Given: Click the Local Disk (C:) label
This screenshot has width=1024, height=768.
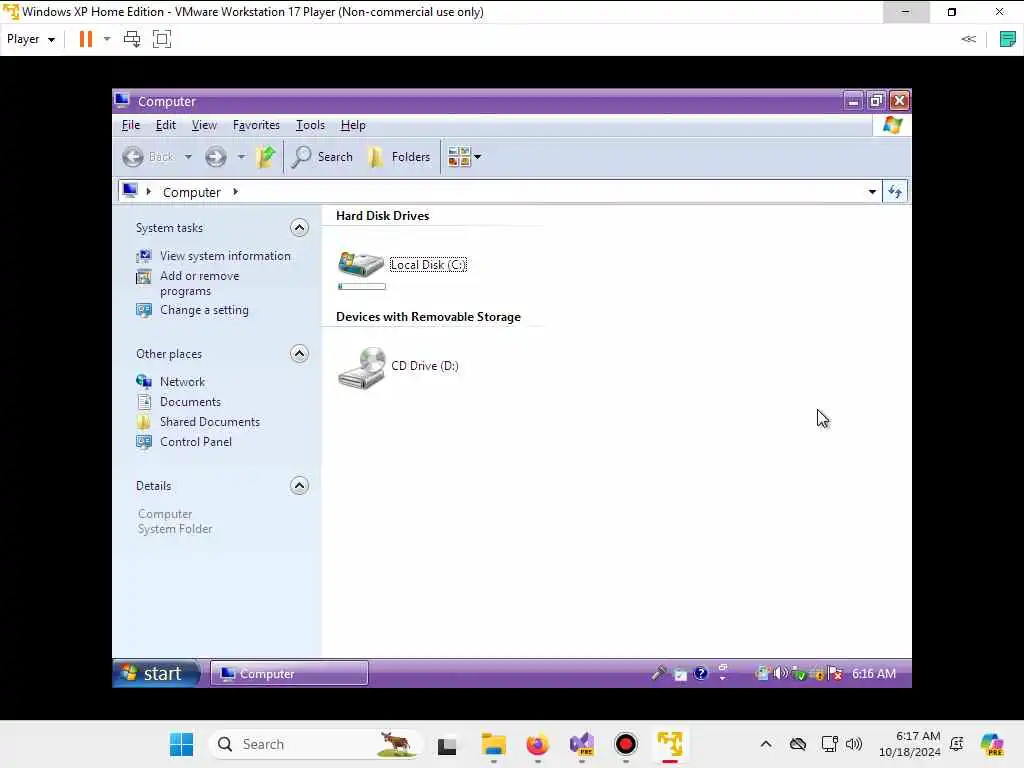Looking at the screenshot, I should point(428,264).
